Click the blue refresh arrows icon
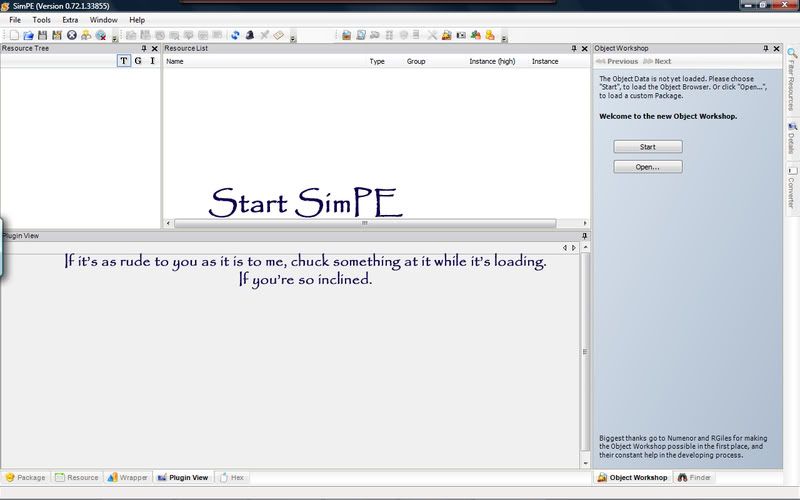Image resolution: width=800 pixels, height=500 pixels. coord(235,35)
